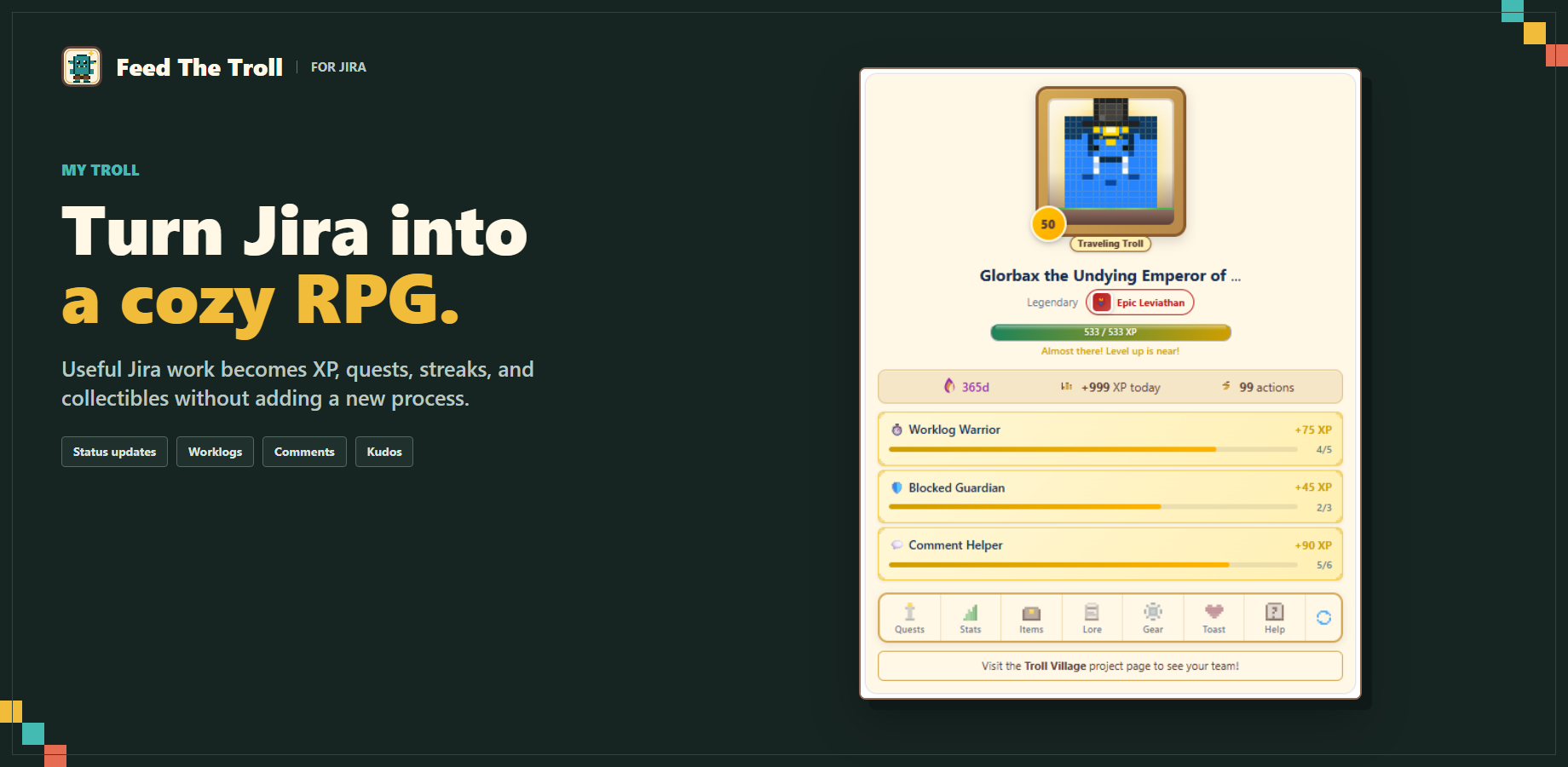Screen dimensions: 1568x767
Task: Click the troll name Glorbax the Undying Emperor
Action: [x=1110, y=275]
